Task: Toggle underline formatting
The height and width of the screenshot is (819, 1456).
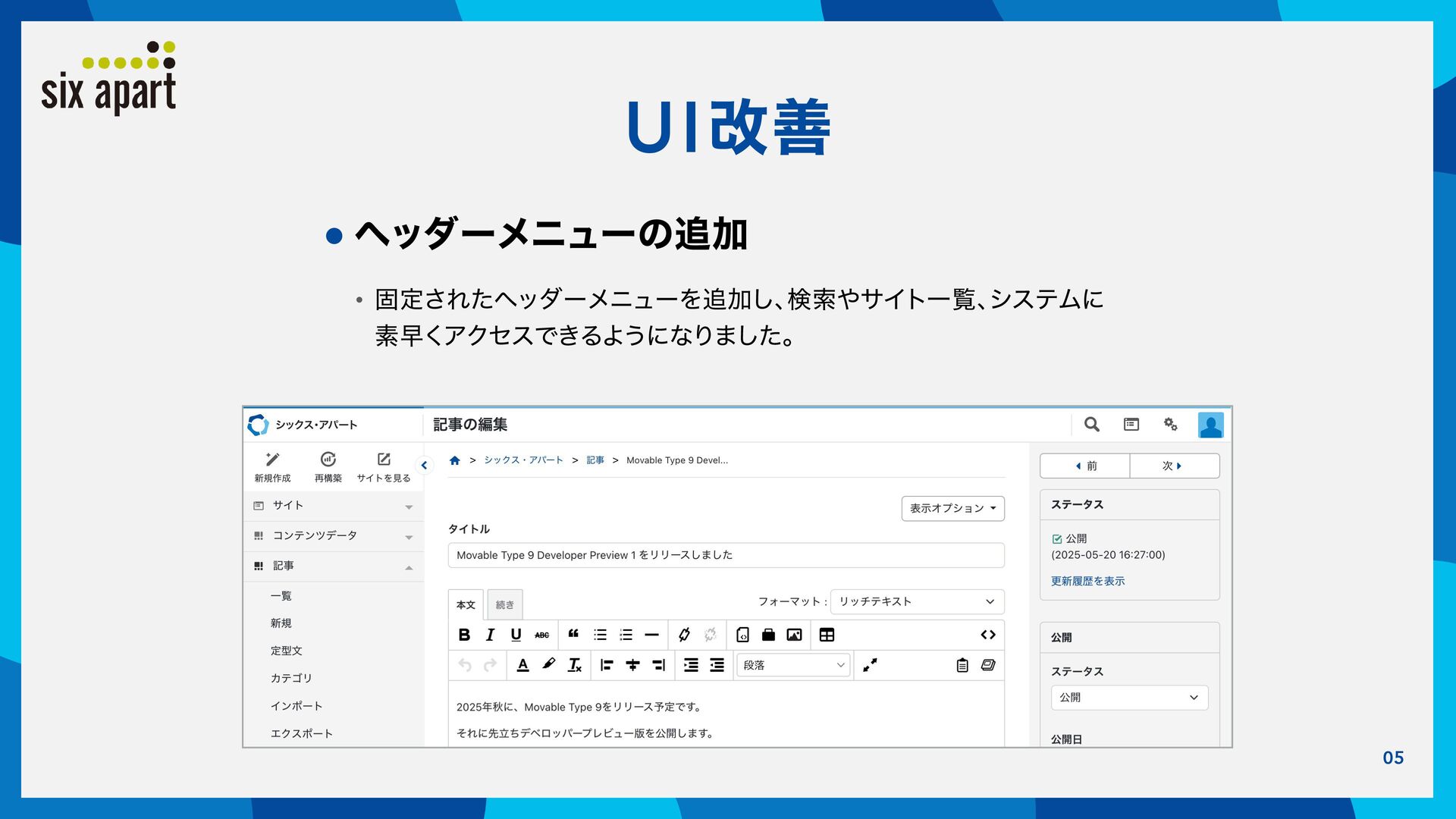Action: (x=516, y=635)
